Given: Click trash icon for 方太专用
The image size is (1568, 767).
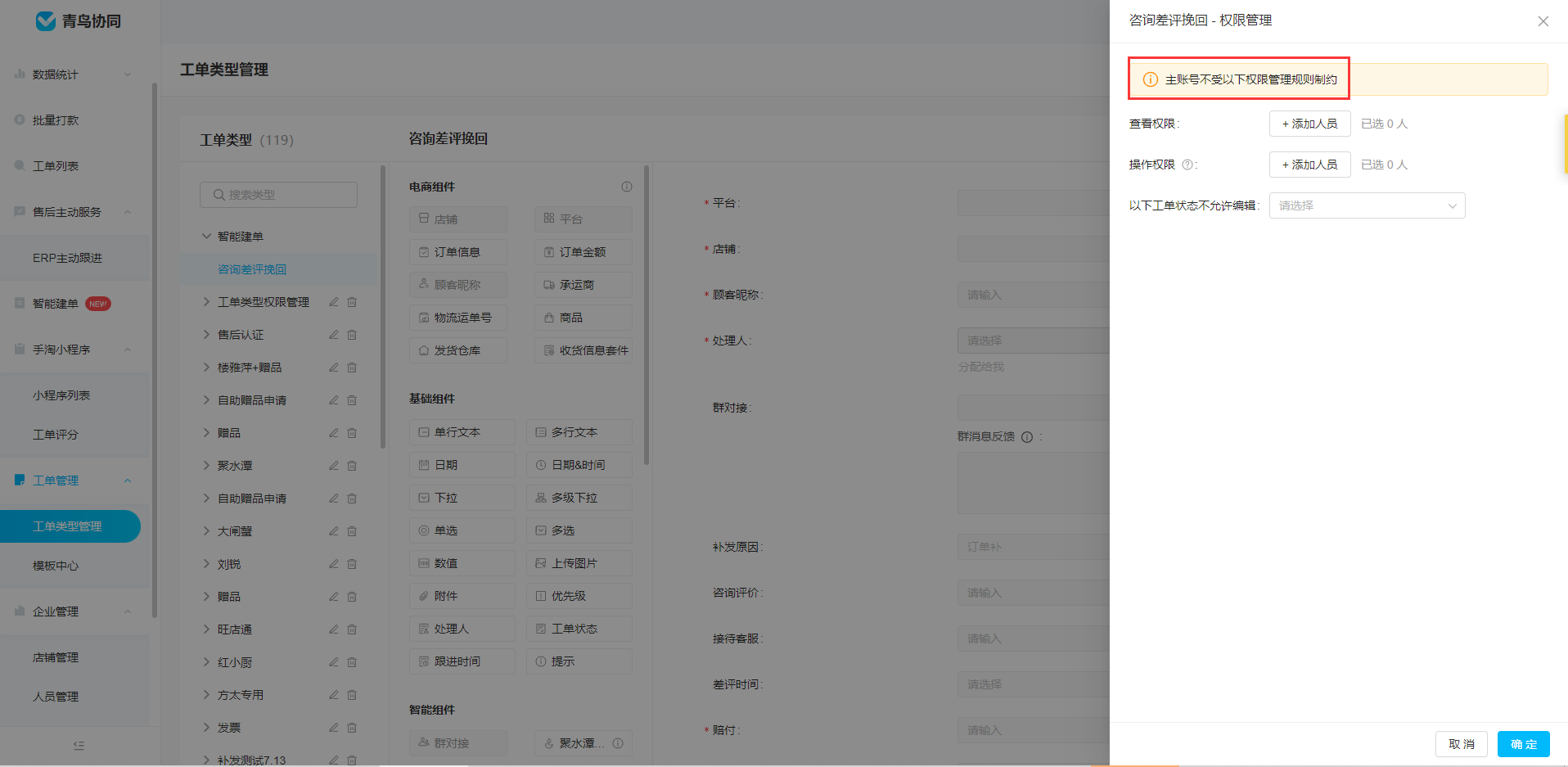Looking at the screenshot, I should coord(352,695).
